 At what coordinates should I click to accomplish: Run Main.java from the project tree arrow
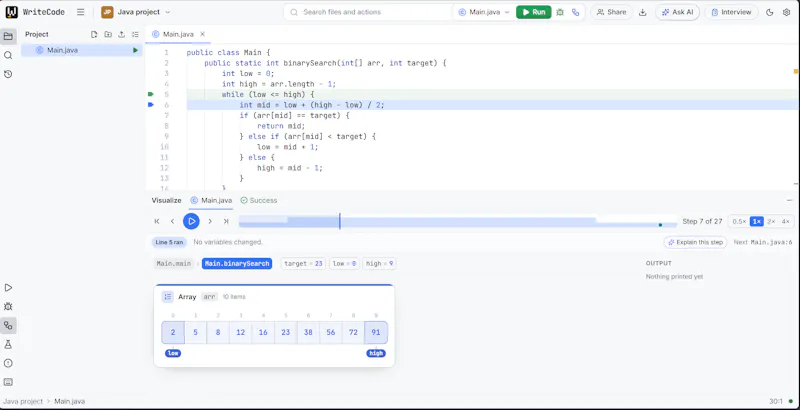tap(135, 50)
